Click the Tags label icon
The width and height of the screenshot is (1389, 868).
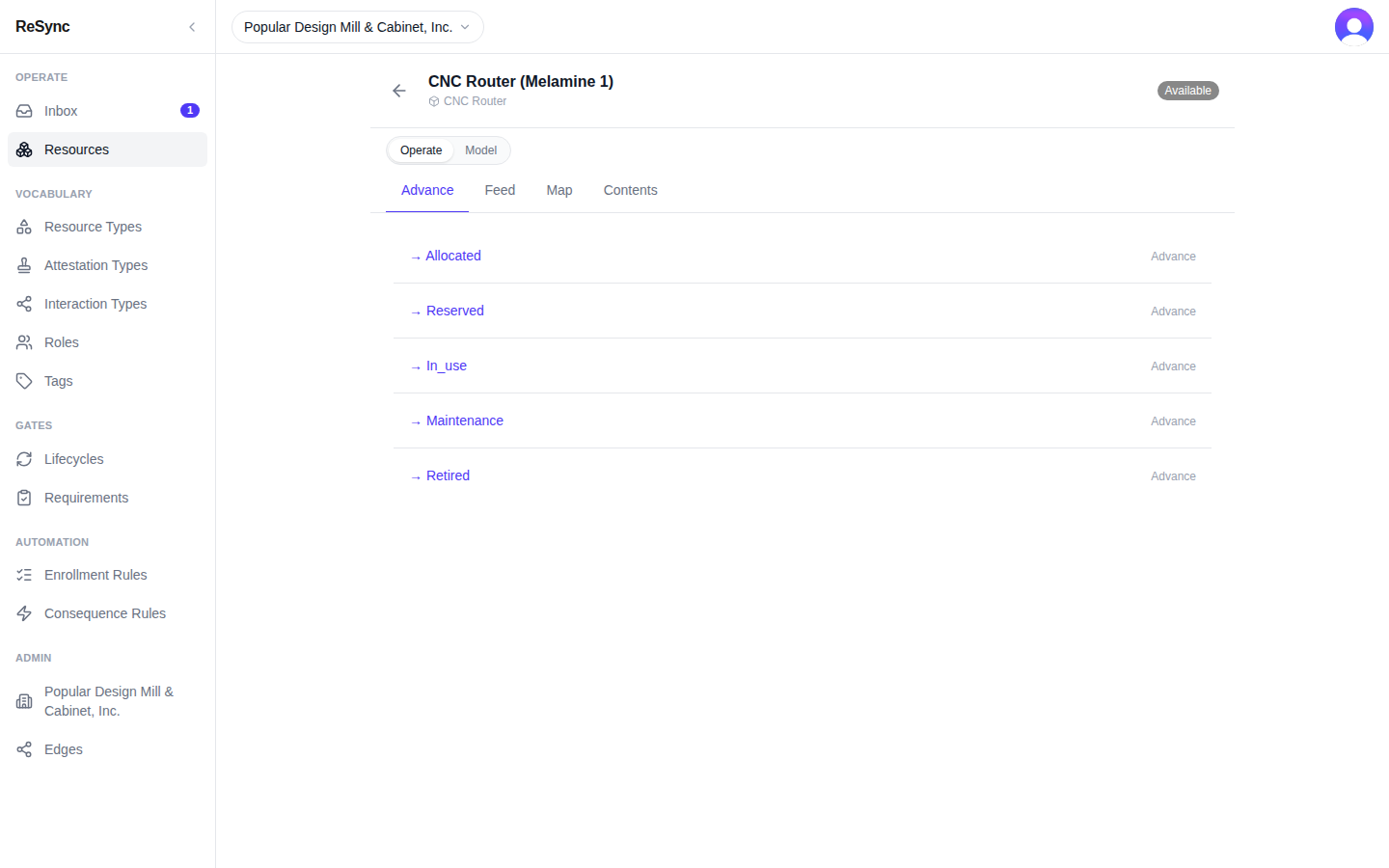[24, 381]
